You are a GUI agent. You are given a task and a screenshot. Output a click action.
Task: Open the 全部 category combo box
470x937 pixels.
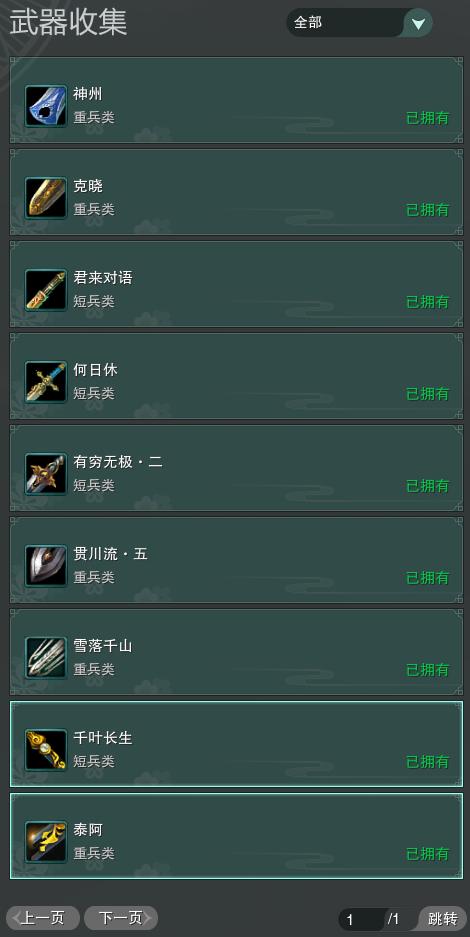[359, 23]
